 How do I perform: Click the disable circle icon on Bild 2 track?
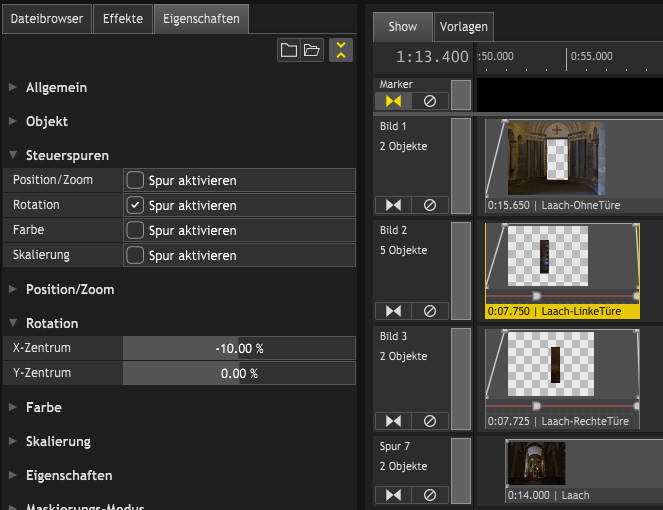(430, 311)
